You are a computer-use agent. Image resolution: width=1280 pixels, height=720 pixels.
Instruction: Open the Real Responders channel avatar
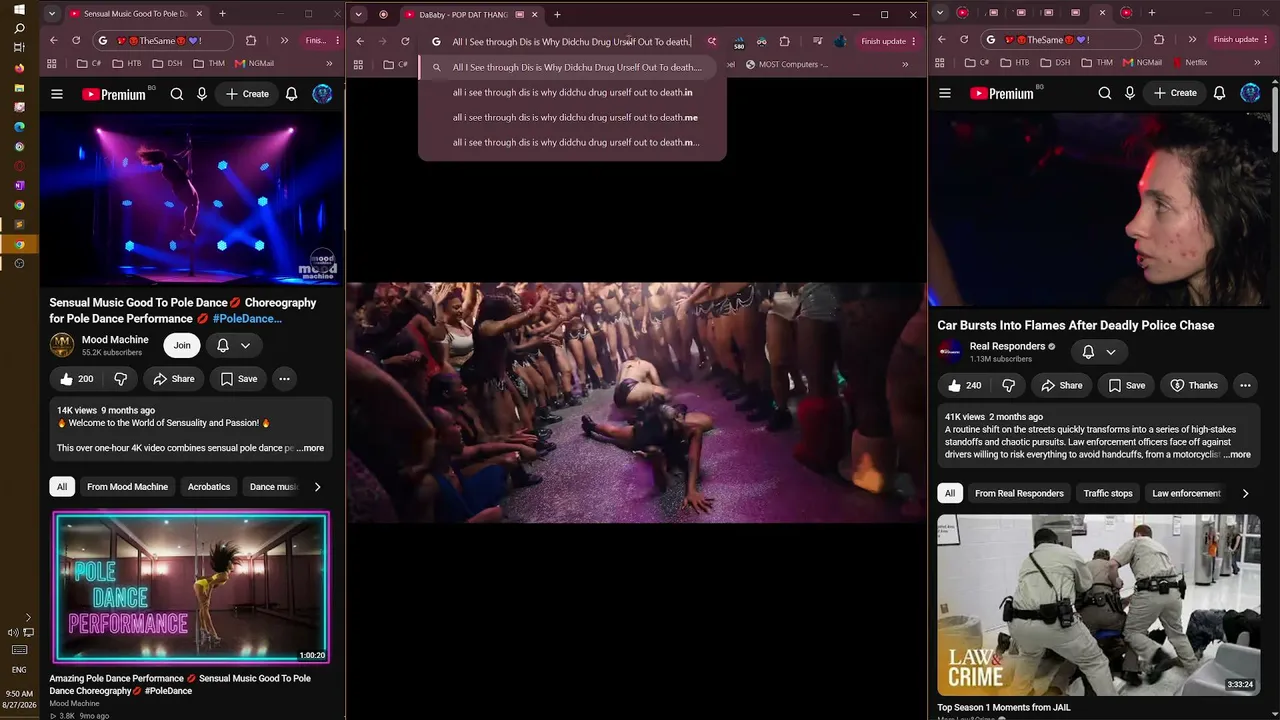coord(950,352)
